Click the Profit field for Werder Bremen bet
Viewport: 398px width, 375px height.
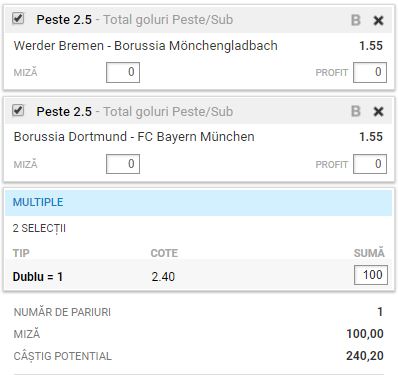point(370,72)
